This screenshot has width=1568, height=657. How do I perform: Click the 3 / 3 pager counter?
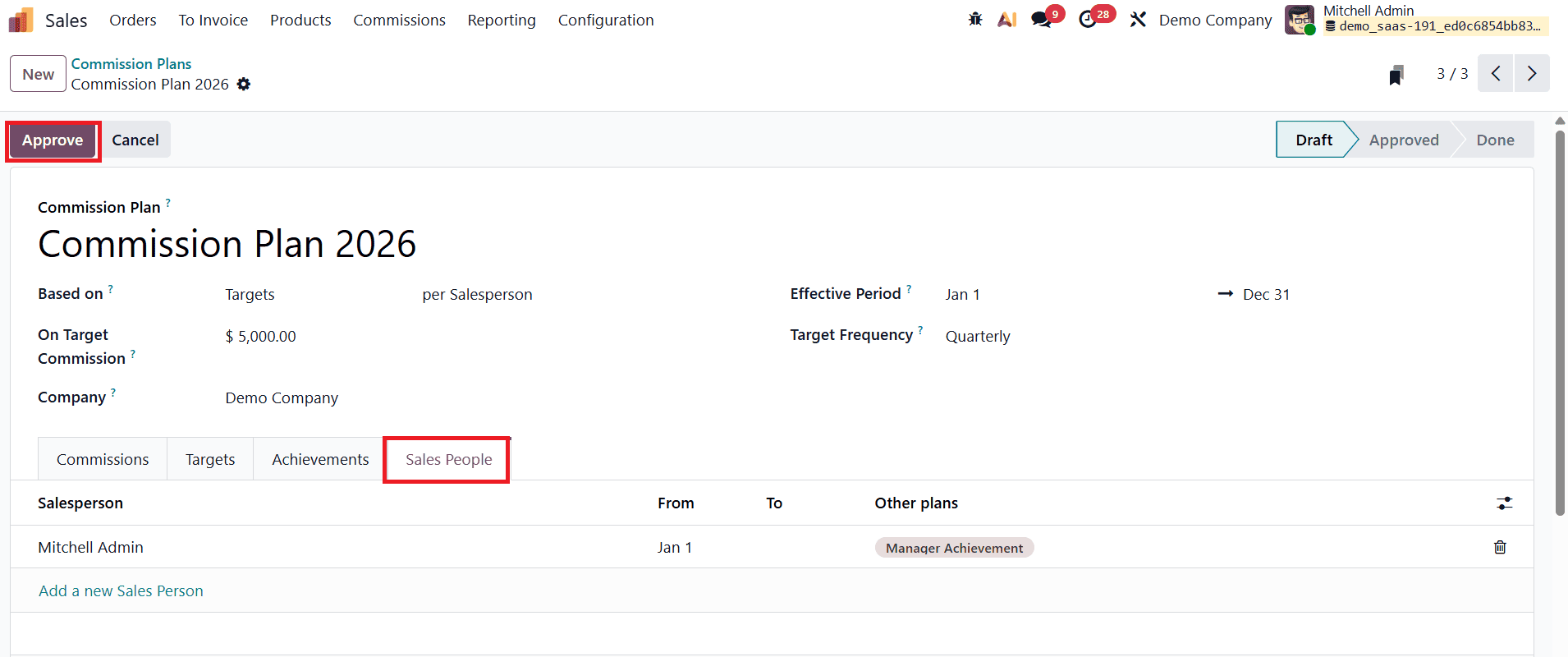[x=1451, y=74]
